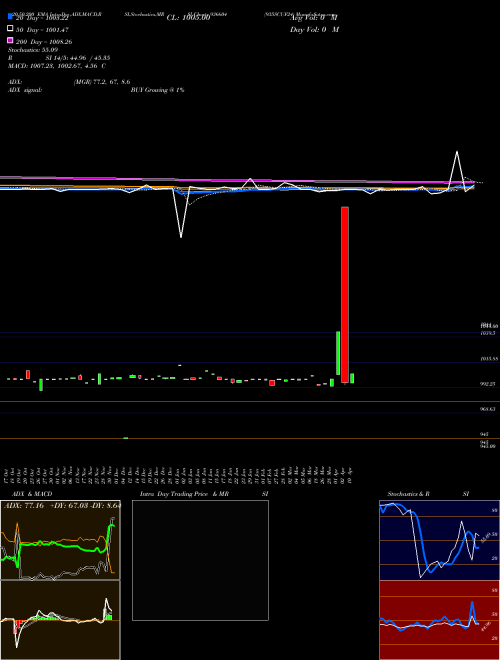Click the '968.63' price axis label

coord(489,409)
